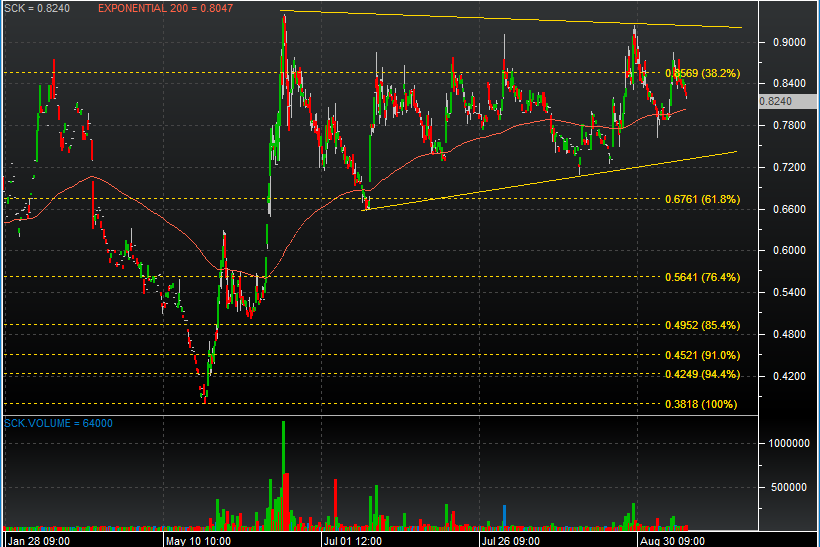Click the 0.5641 (76.4%) retracement label
820x547 pixels.
(x=702, y=277)
